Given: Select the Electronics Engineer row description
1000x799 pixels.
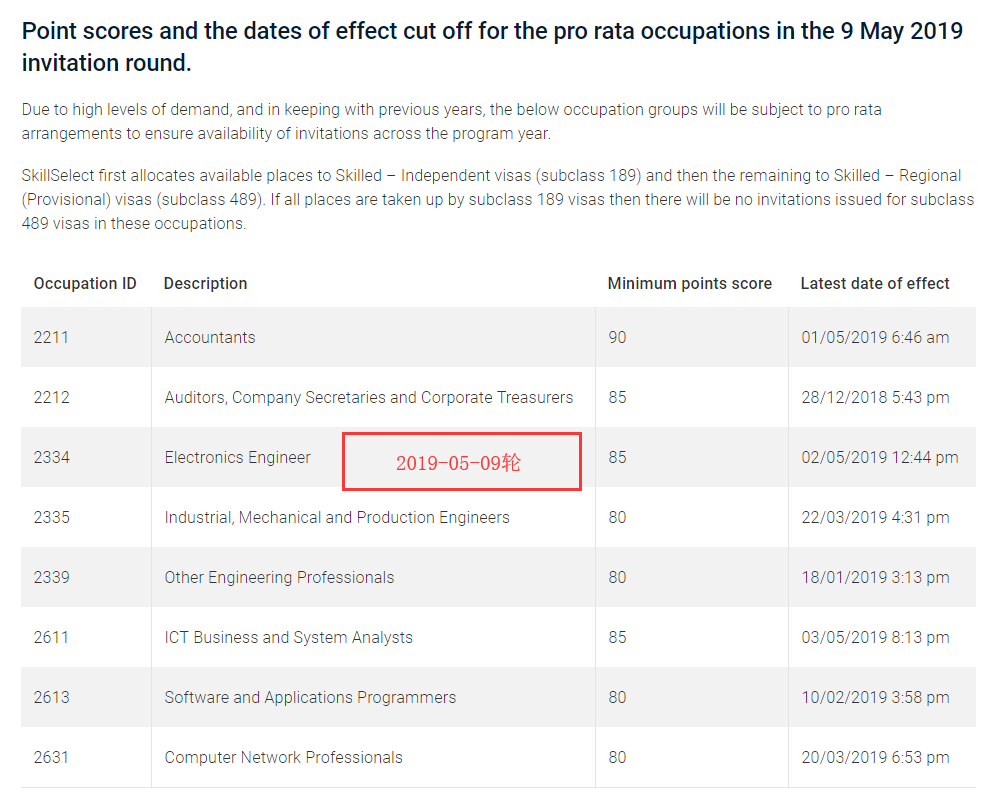Looking at the screenshot, I should click(238, 458).
